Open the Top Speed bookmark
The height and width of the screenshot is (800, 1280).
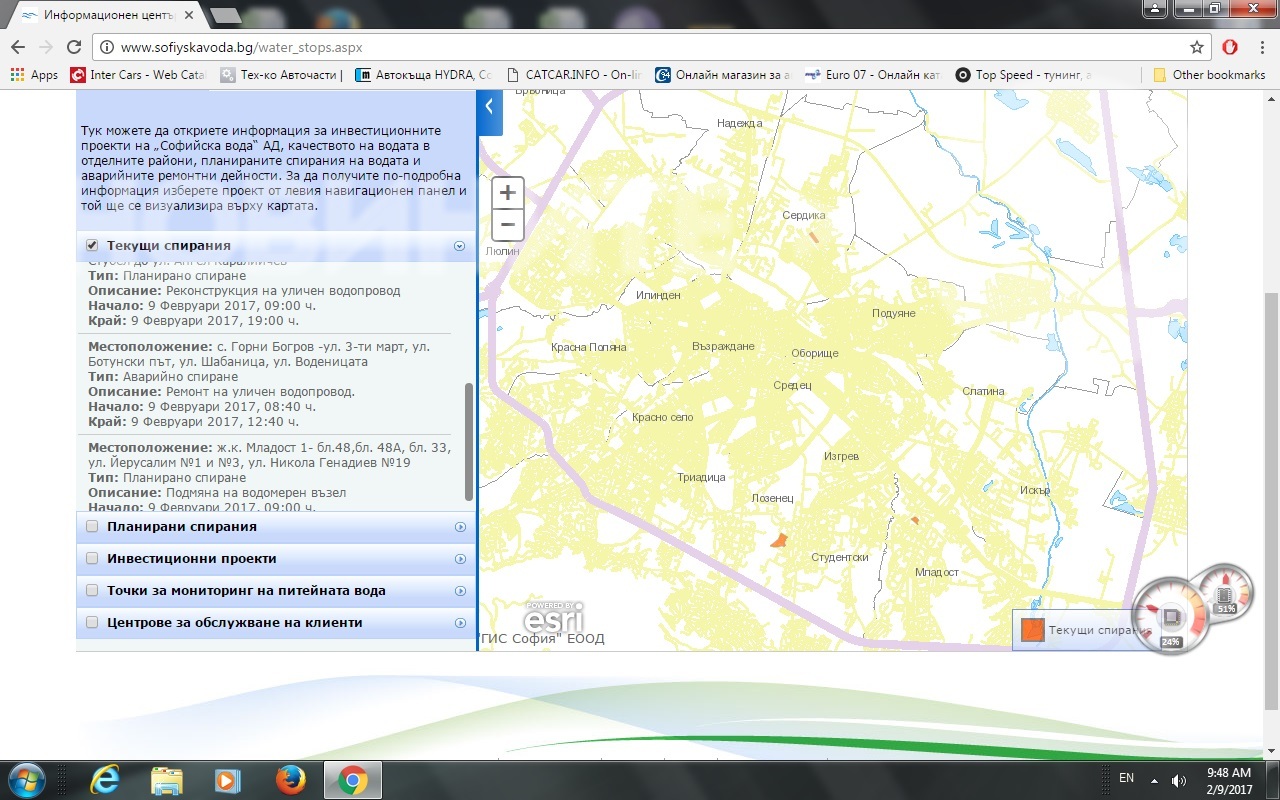[x=1023, y=75]
